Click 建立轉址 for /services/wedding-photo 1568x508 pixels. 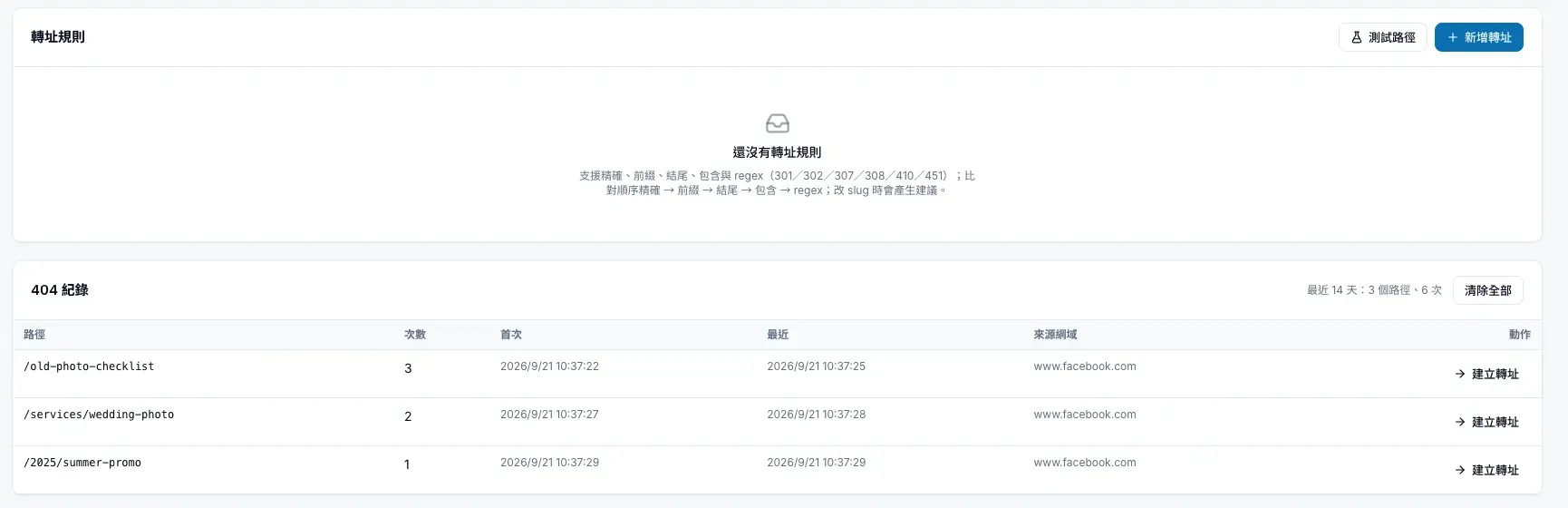tap(1486, 422)
